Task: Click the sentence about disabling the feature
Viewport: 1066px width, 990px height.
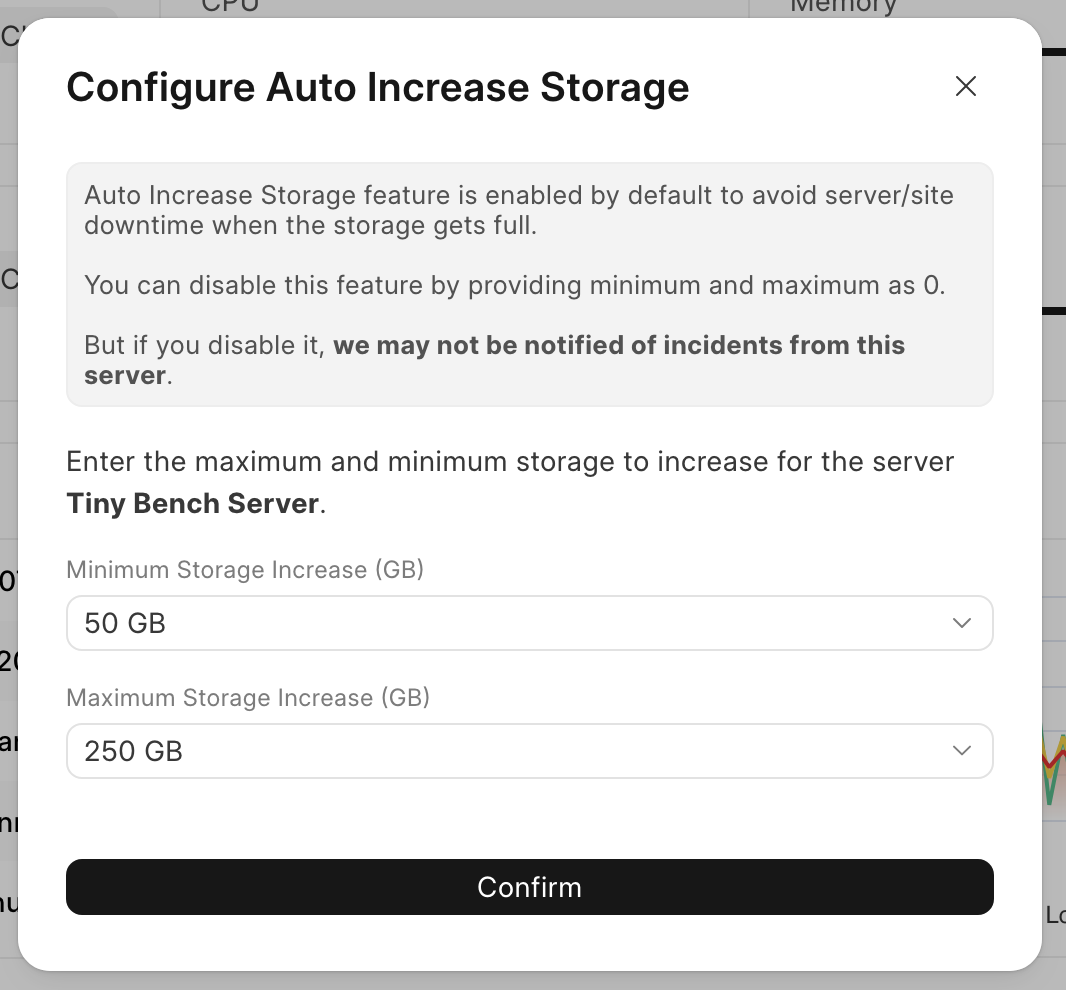Action: point(514,285)
